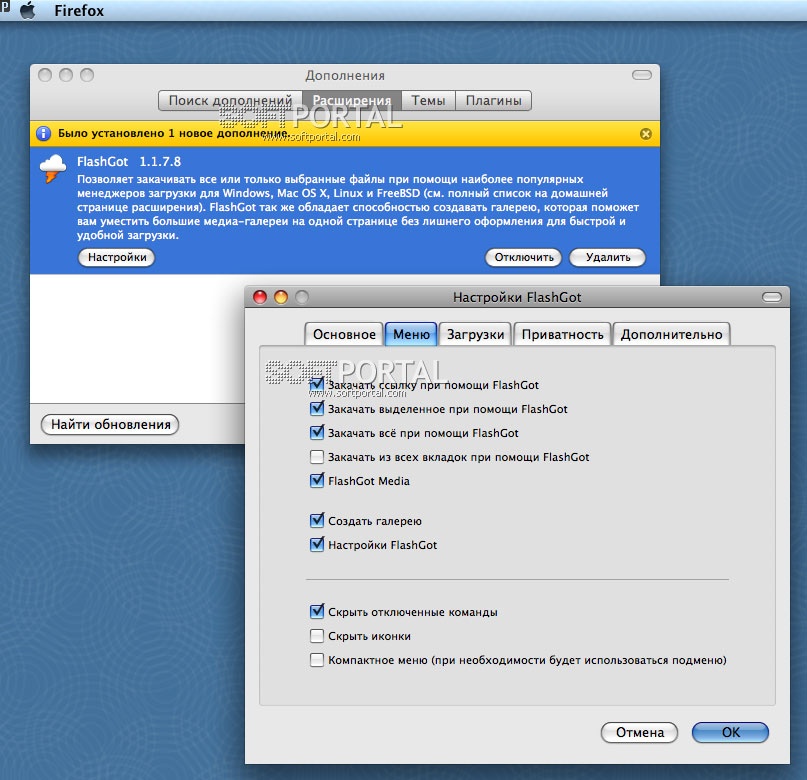Select the Расширения tab
Viewport: 807px width, 780px height.
352,100
